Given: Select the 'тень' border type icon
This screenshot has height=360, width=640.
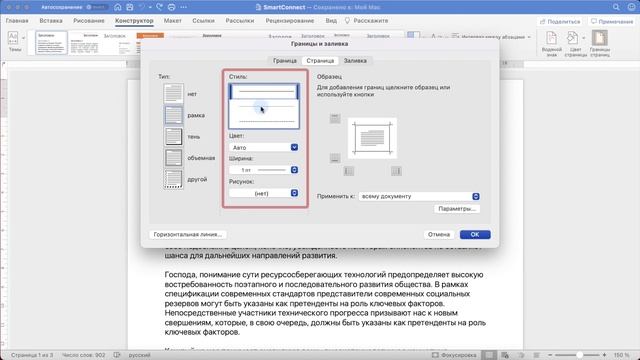Looking at the screenshot, I should (x=173, y=136).
